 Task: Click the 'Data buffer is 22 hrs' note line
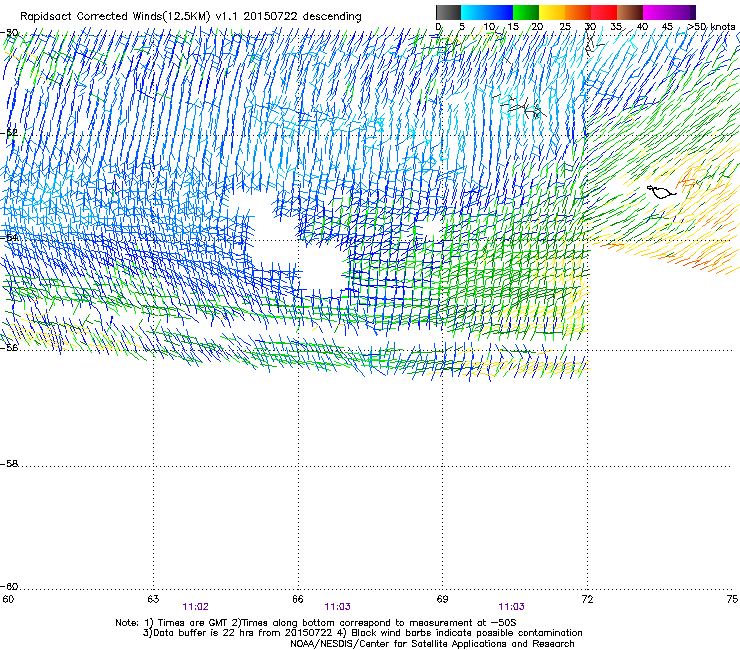point(362,633)
